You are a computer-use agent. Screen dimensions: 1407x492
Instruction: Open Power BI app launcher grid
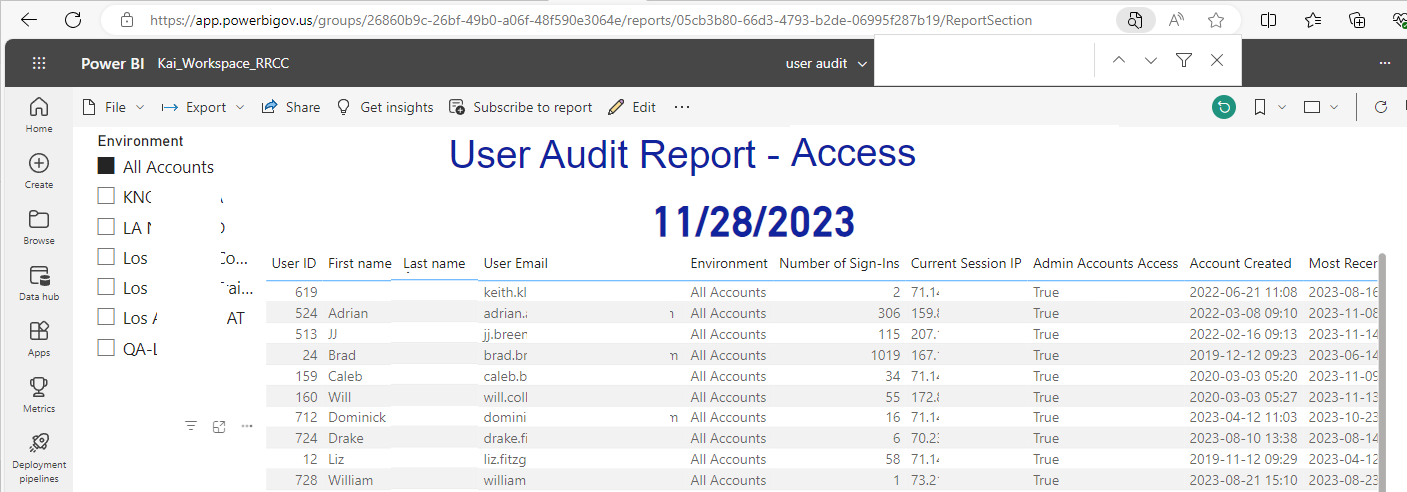click(x=39, y=63)
